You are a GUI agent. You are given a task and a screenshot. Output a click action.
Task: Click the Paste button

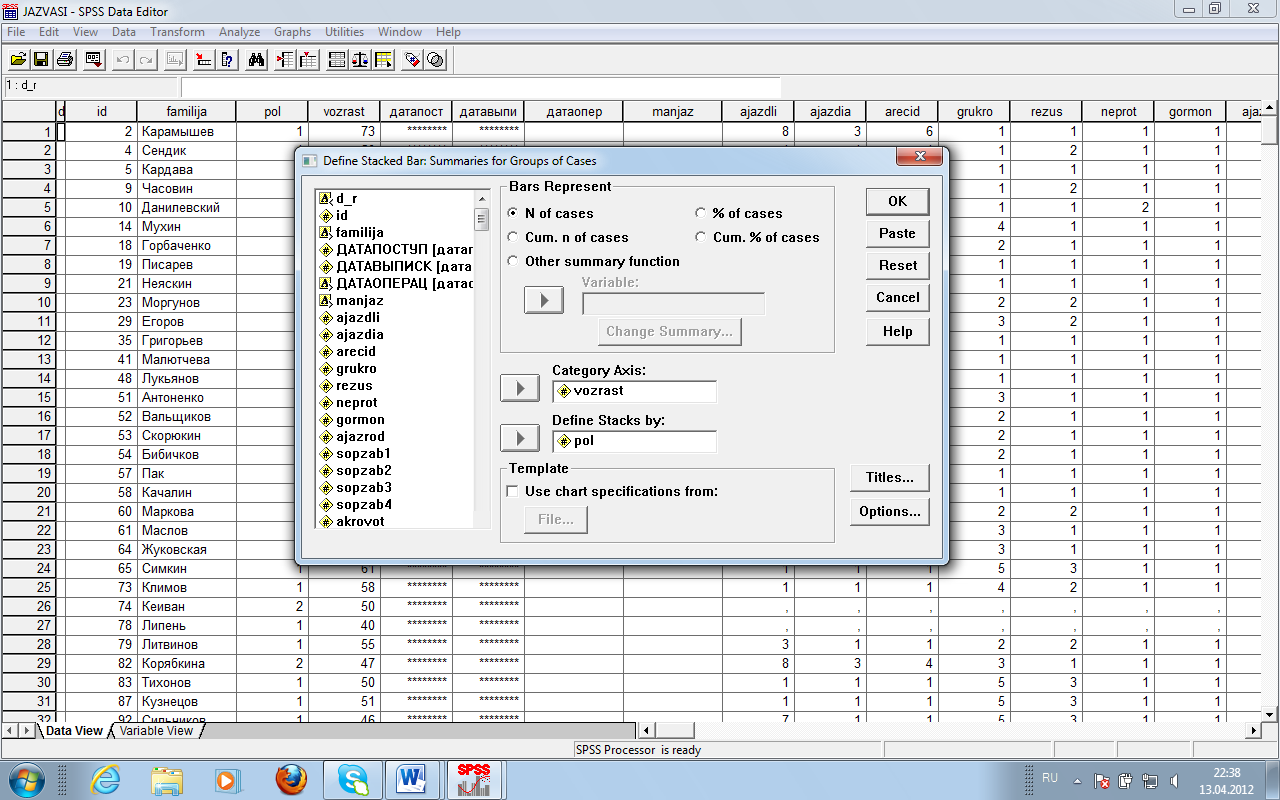click(x=897, y=233)
